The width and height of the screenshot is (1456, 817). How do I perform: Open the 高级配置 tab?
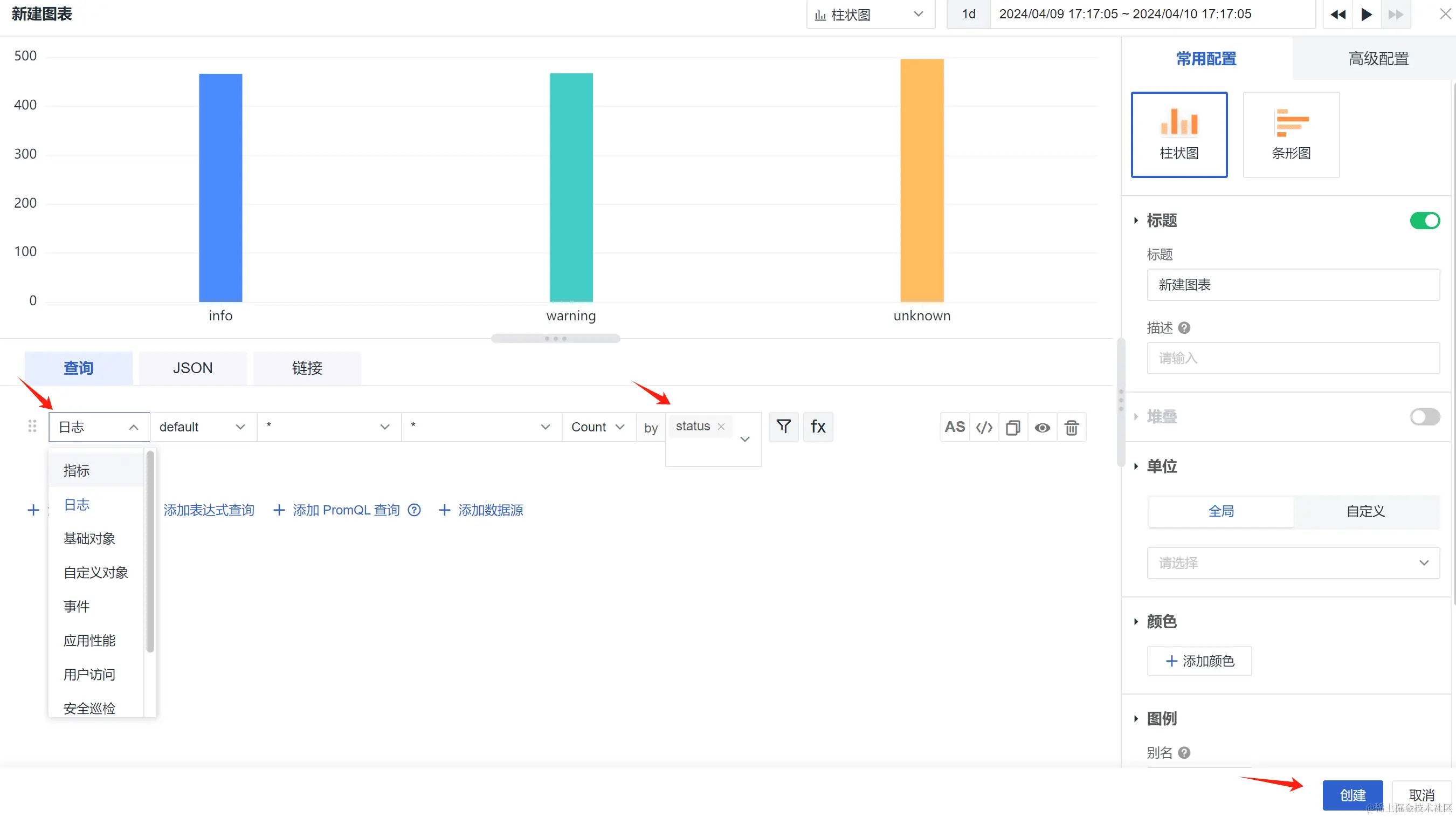pos(1378,59)
